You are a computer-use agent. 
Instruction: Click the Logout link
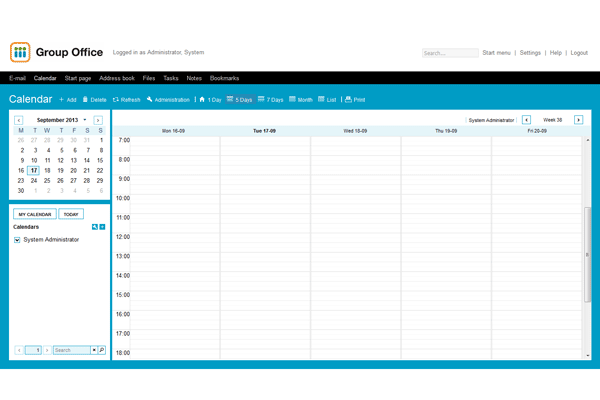[x=579, y=53]
